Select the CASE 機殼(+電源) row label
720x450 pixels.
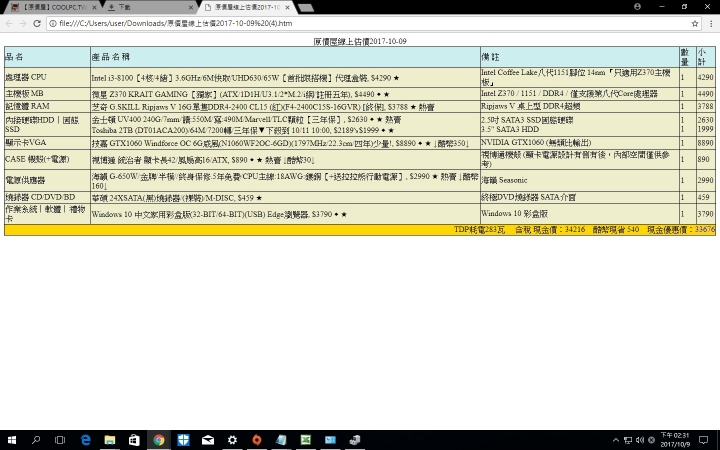coord(37,159)
